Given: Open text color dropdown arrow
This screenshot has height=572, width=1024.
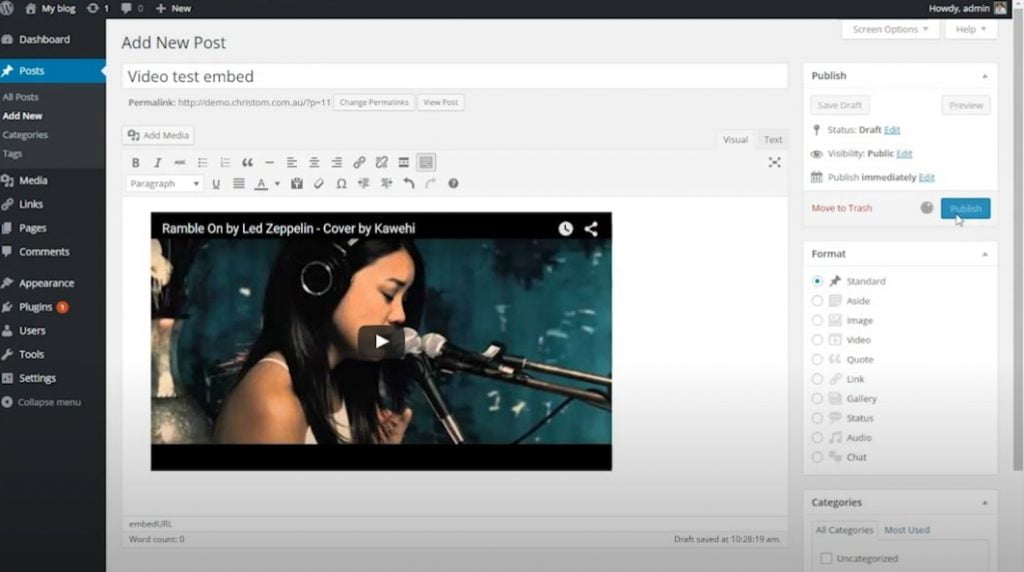Looking at the screenshot, I should [x=278, y=184].
